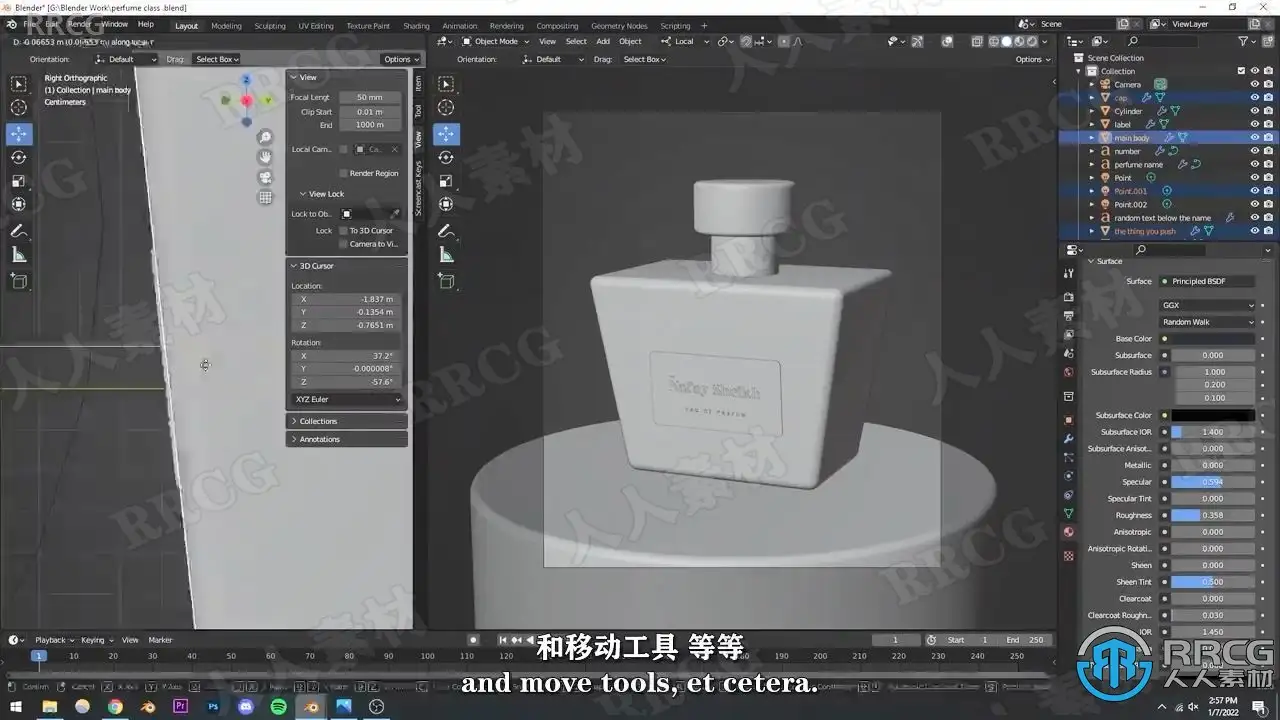The width and height of the screenshot is (1280, 720).
Task: Expand the Collections panel
Action: (347, 421)
